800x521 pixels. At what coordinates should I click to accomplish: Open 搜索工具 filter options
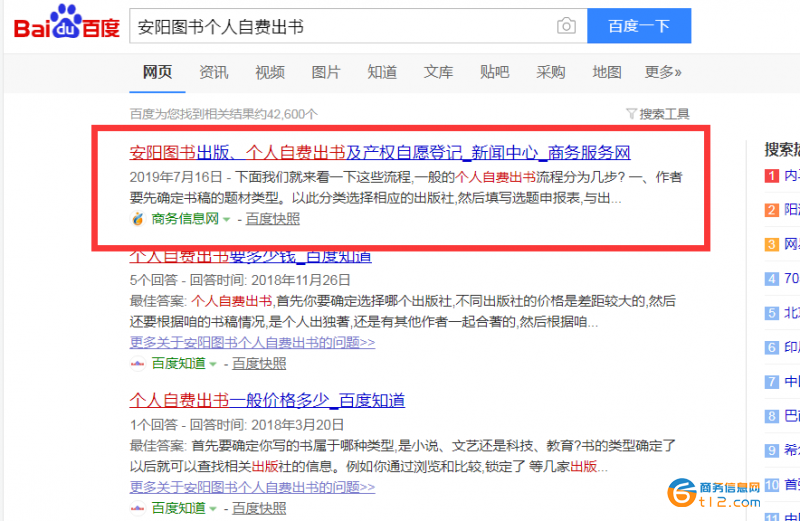point(658,114)
